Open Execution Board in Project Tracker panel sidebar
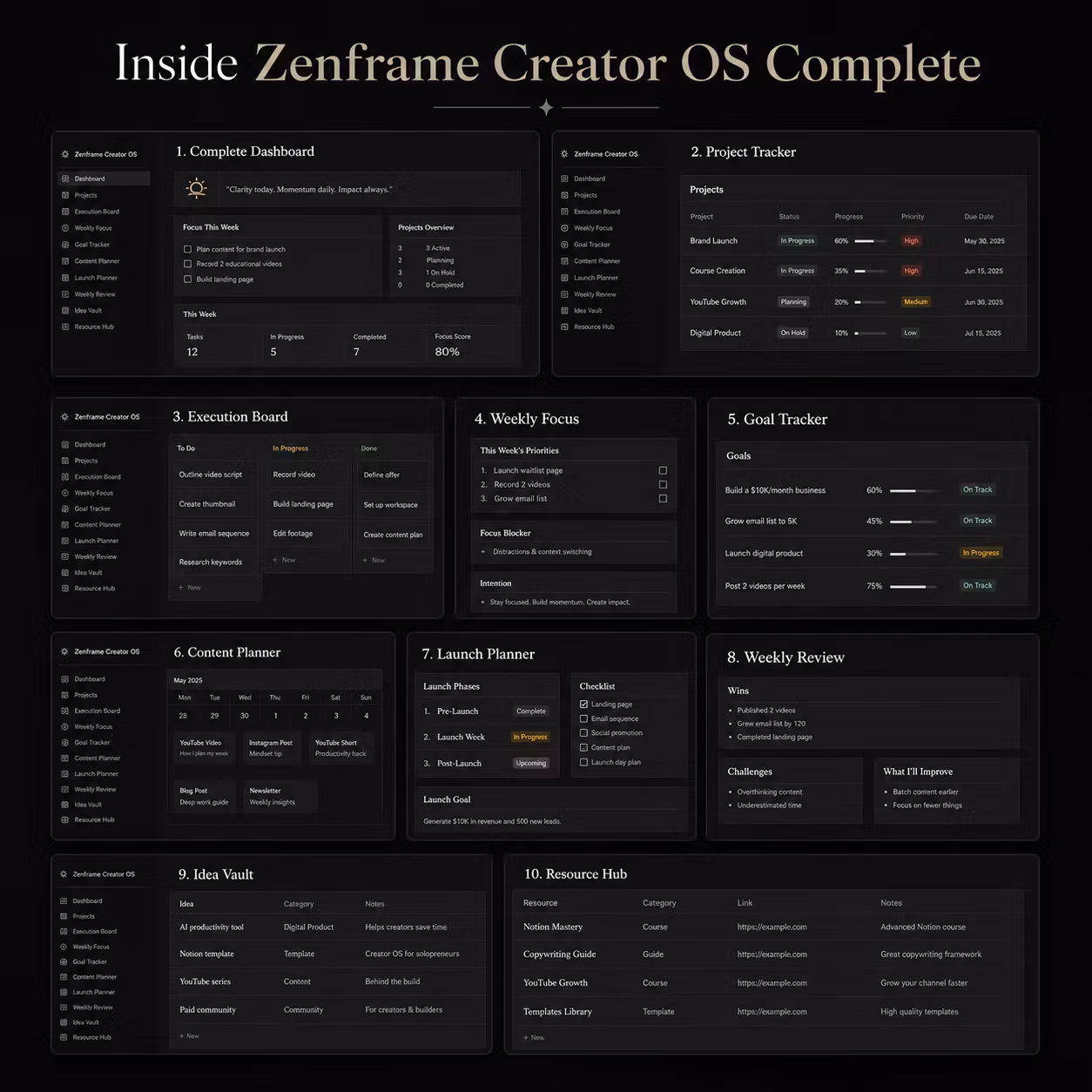1092x1092 pixels. pos(597,212)
